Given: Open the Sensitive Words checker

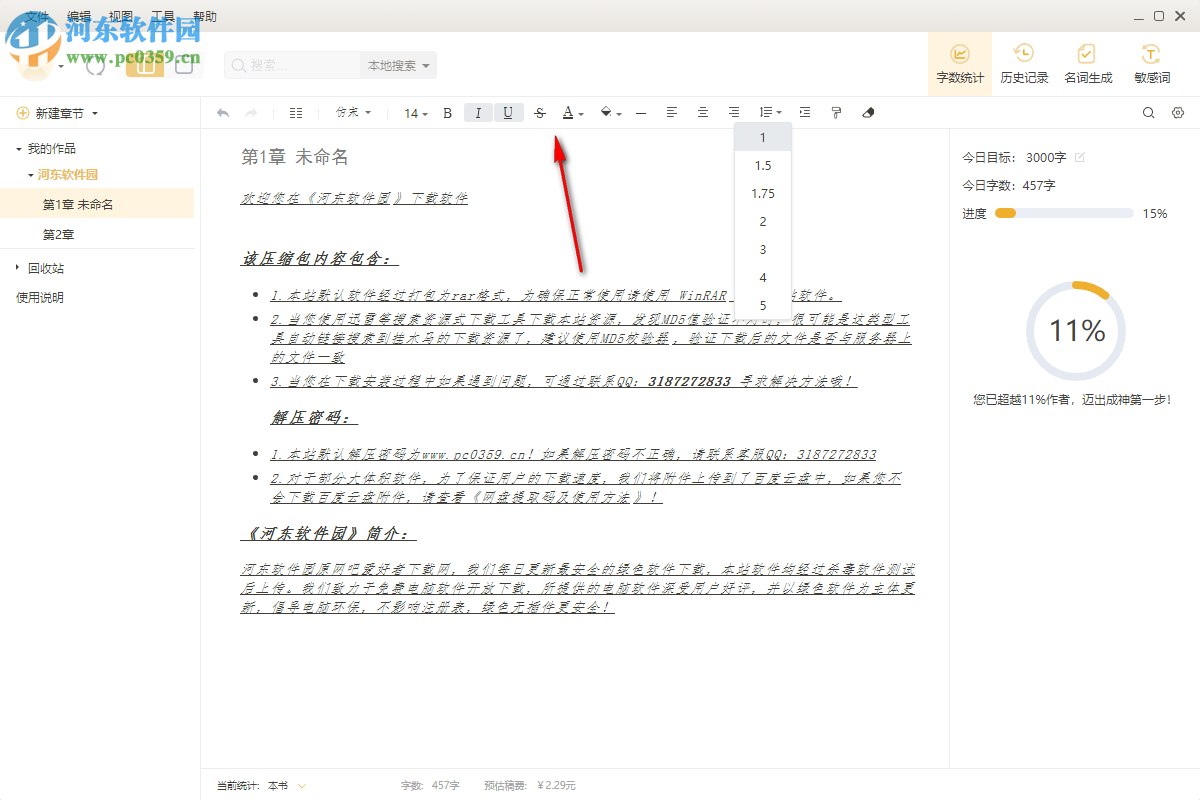Looking at the screenshot, I should (x=1151, y=63).
